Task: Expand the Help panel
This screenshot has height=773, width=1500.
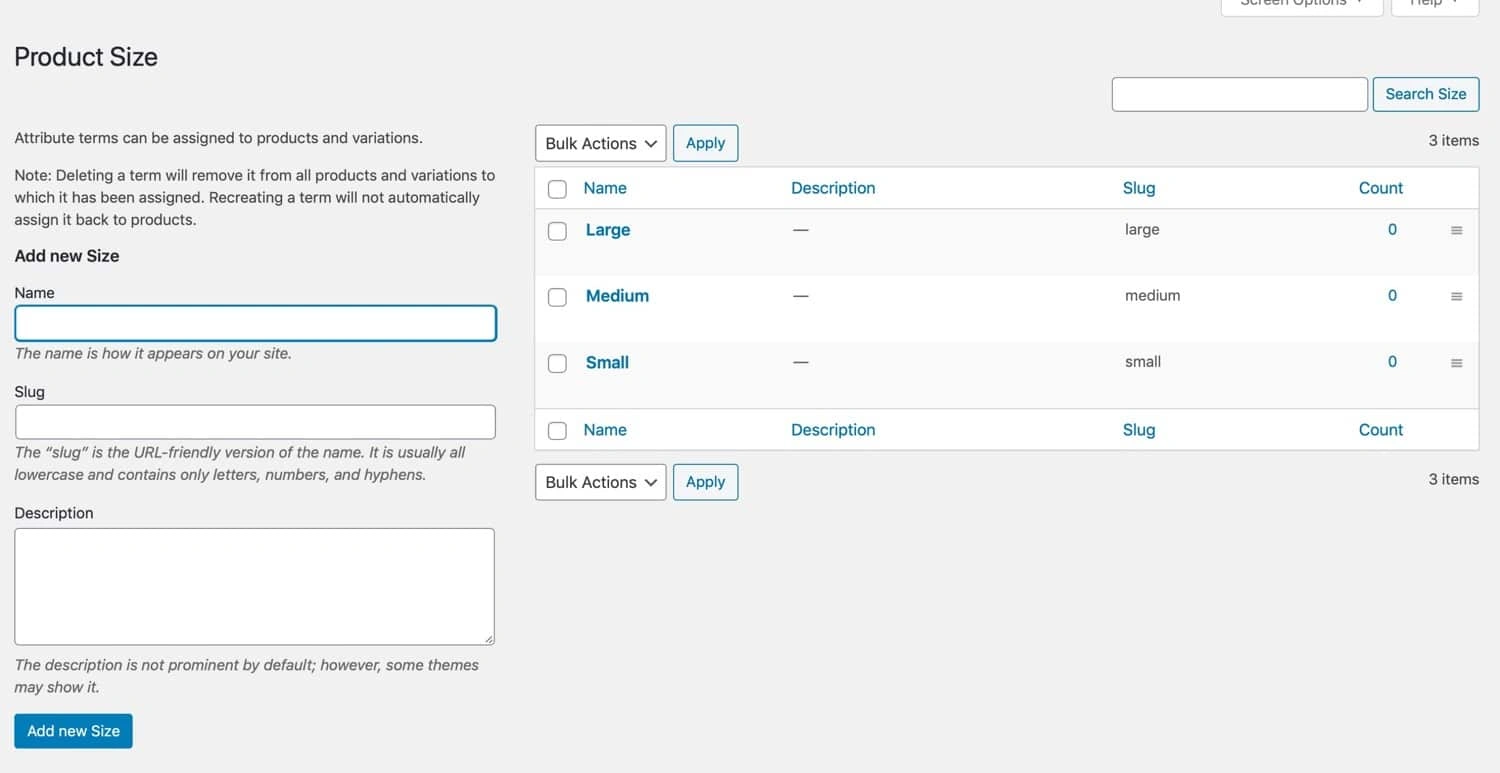Action: (x=1434, y=5)
